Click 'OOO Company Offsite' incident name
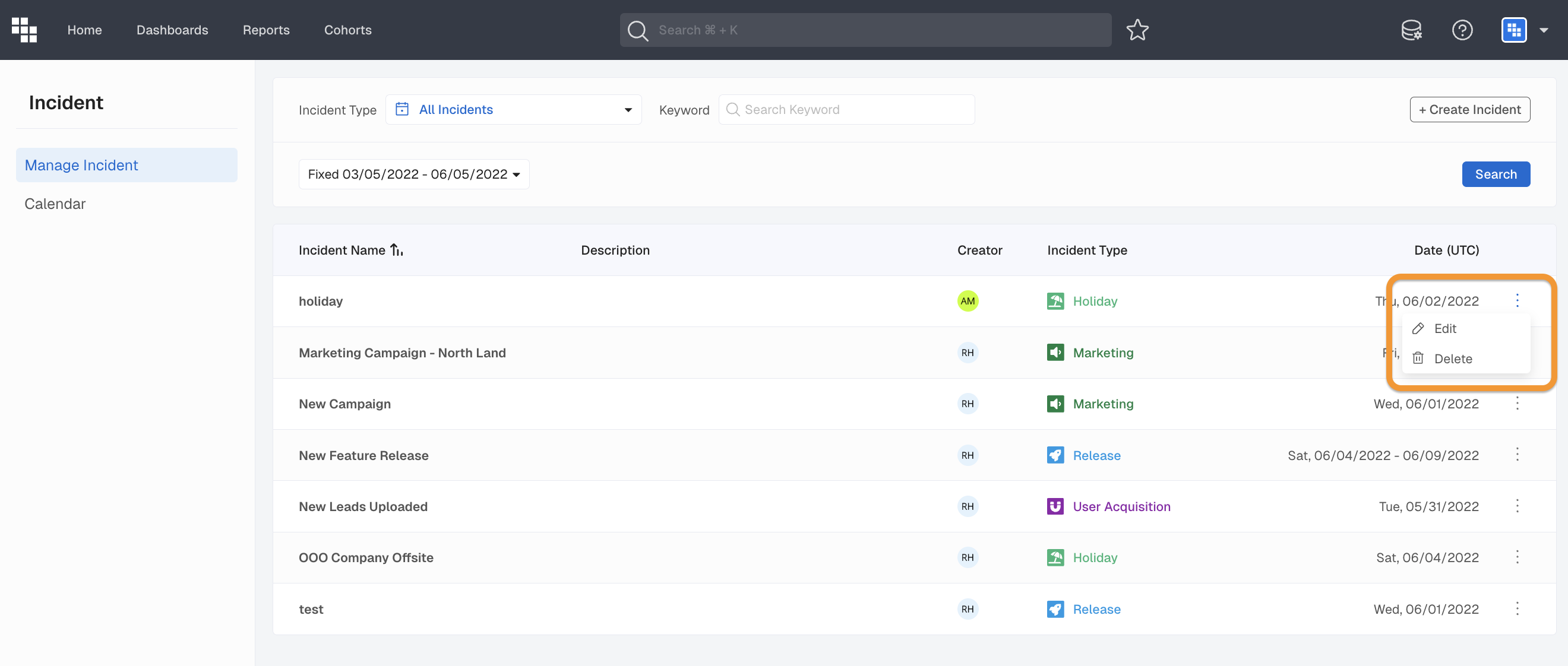 coord(366,558)
